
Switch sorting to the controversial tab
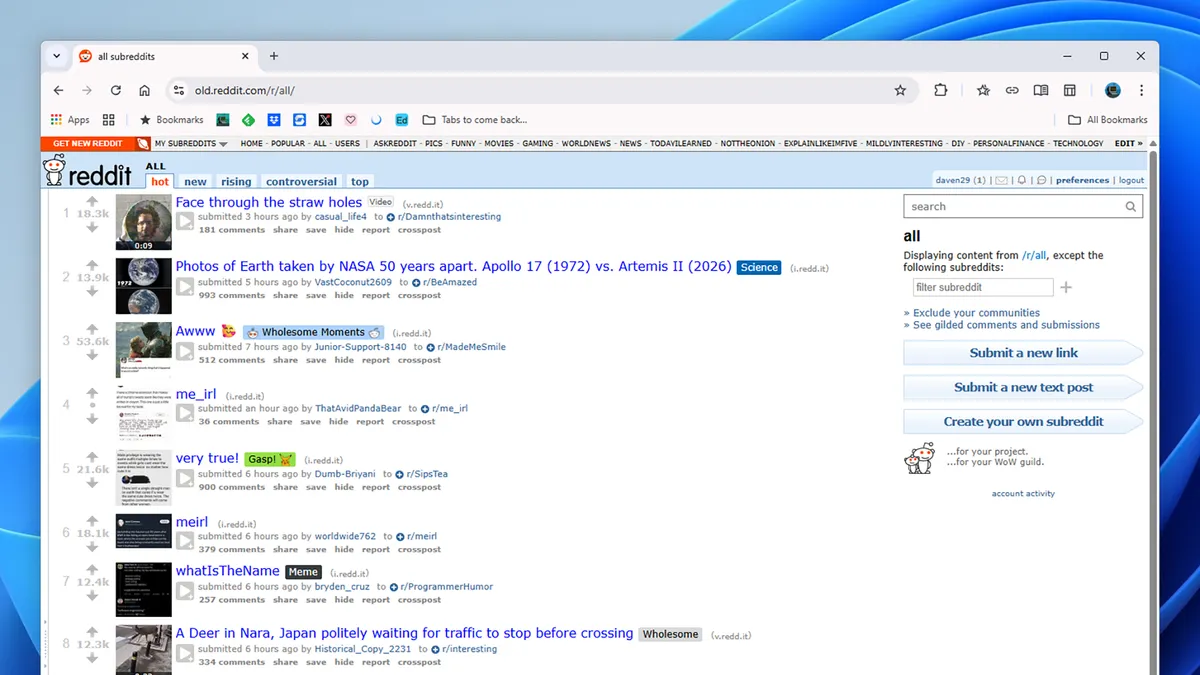301,181
